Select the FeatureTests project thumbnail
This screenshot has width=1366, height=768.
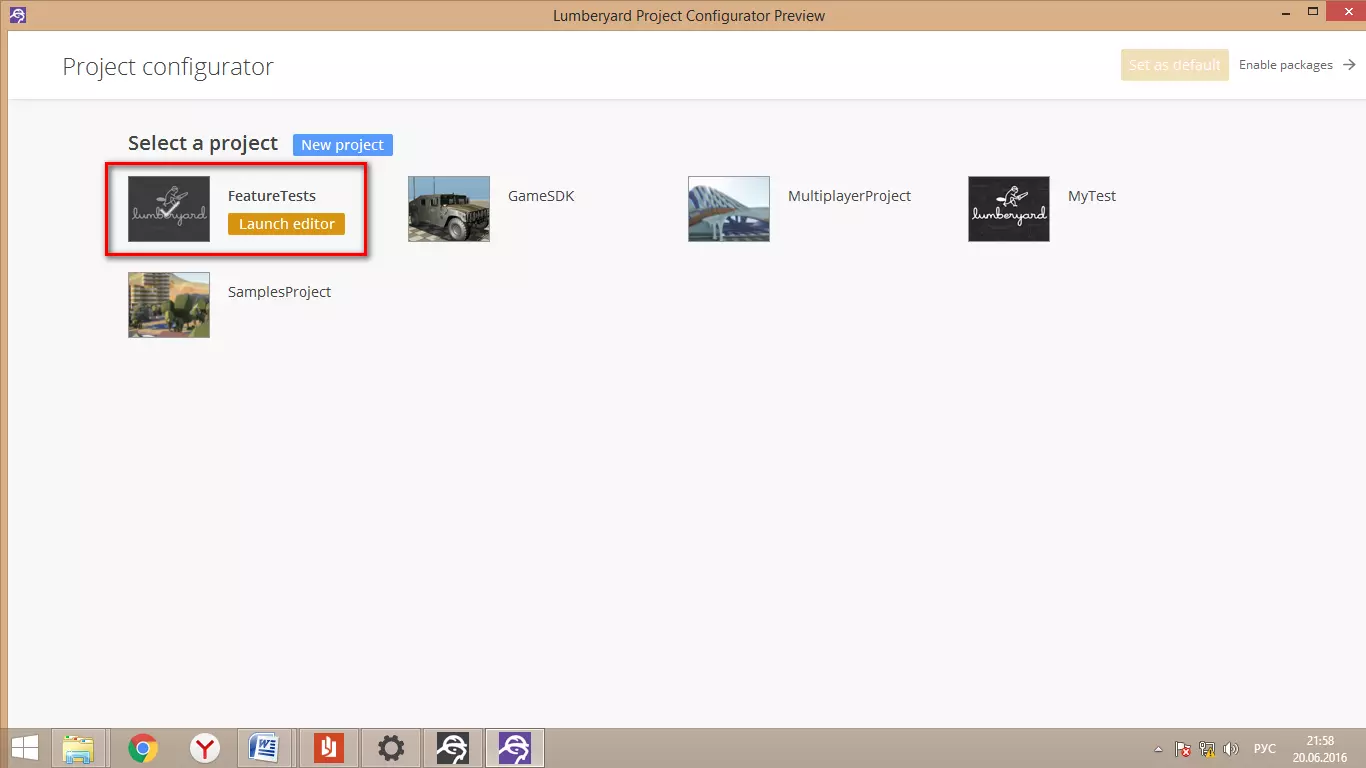[169, 209]
